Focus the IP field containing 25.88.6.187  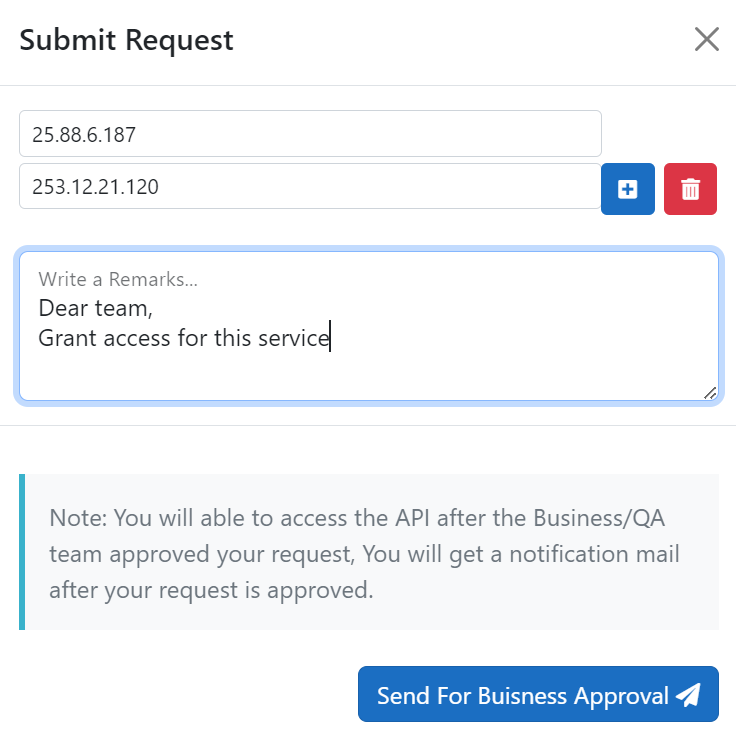coord(310,134)
